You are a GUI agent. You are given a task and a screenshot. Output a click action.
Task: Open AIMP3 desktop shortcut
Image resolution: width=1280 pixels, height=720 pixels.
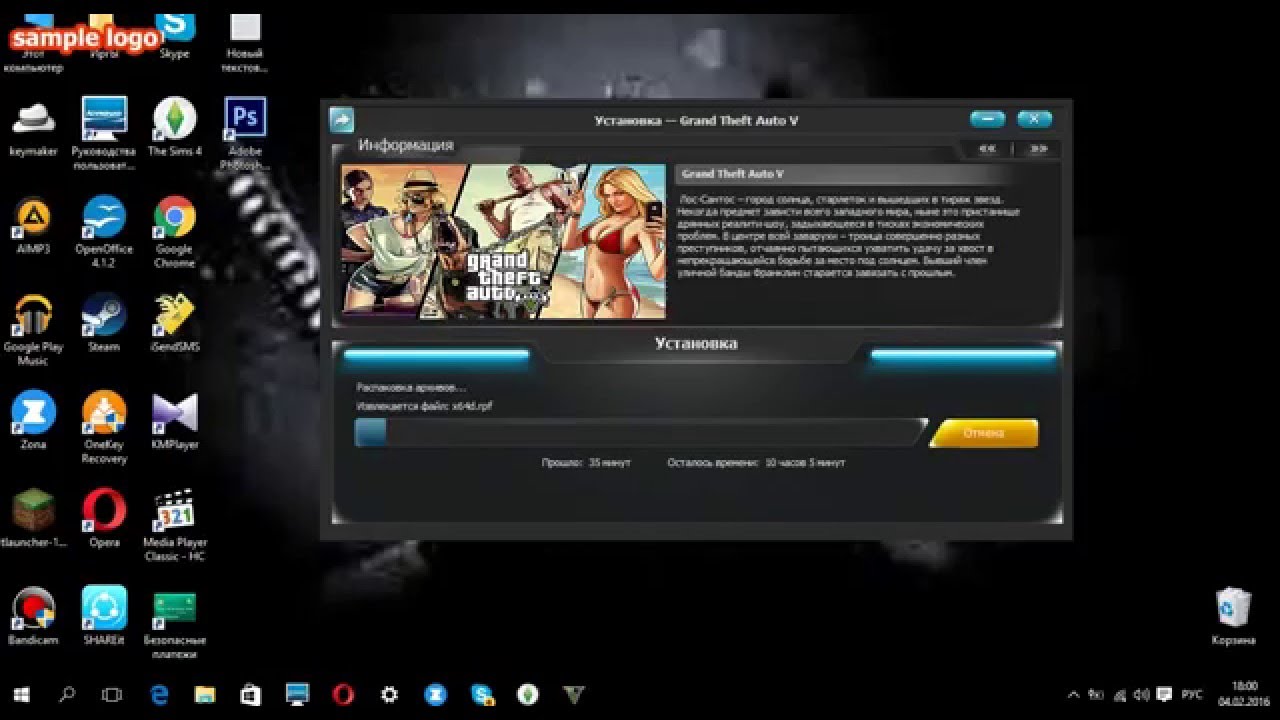[33, 225]
